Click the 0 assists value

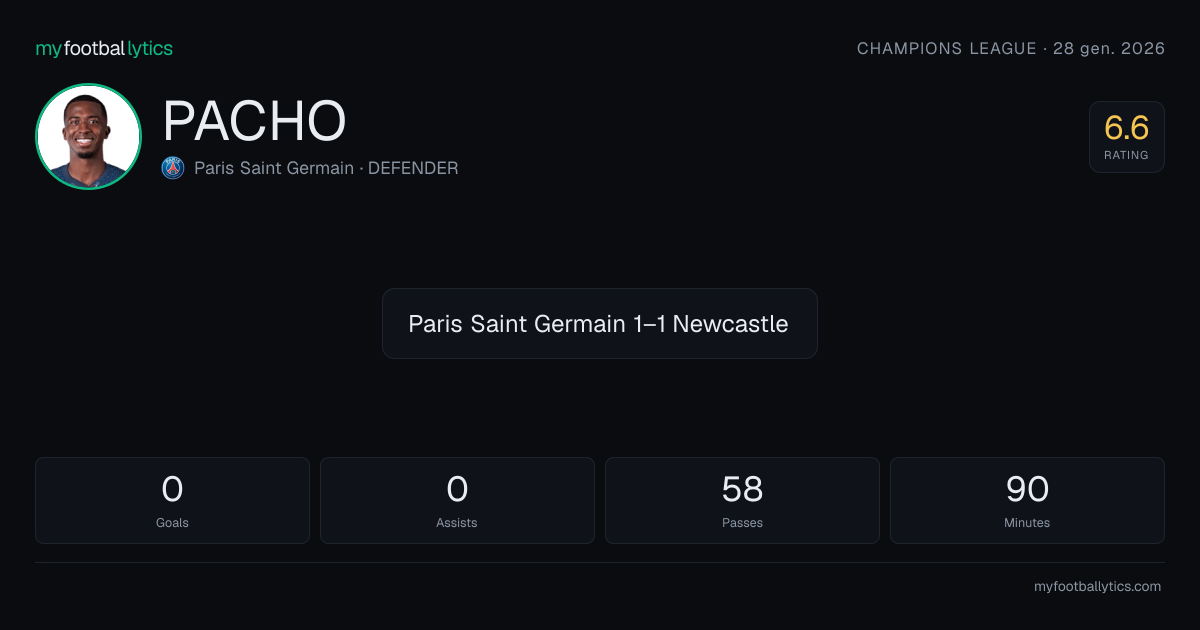457,489
